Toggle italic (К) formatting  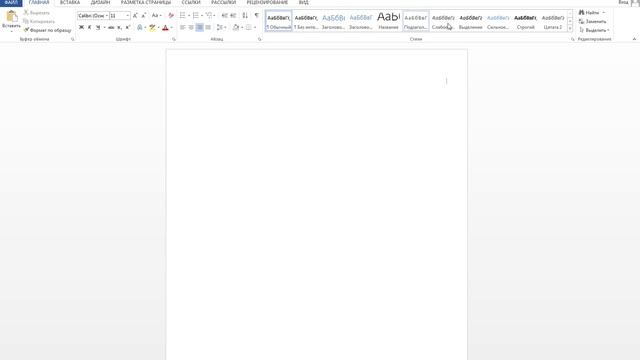click(x=89, y=27)
